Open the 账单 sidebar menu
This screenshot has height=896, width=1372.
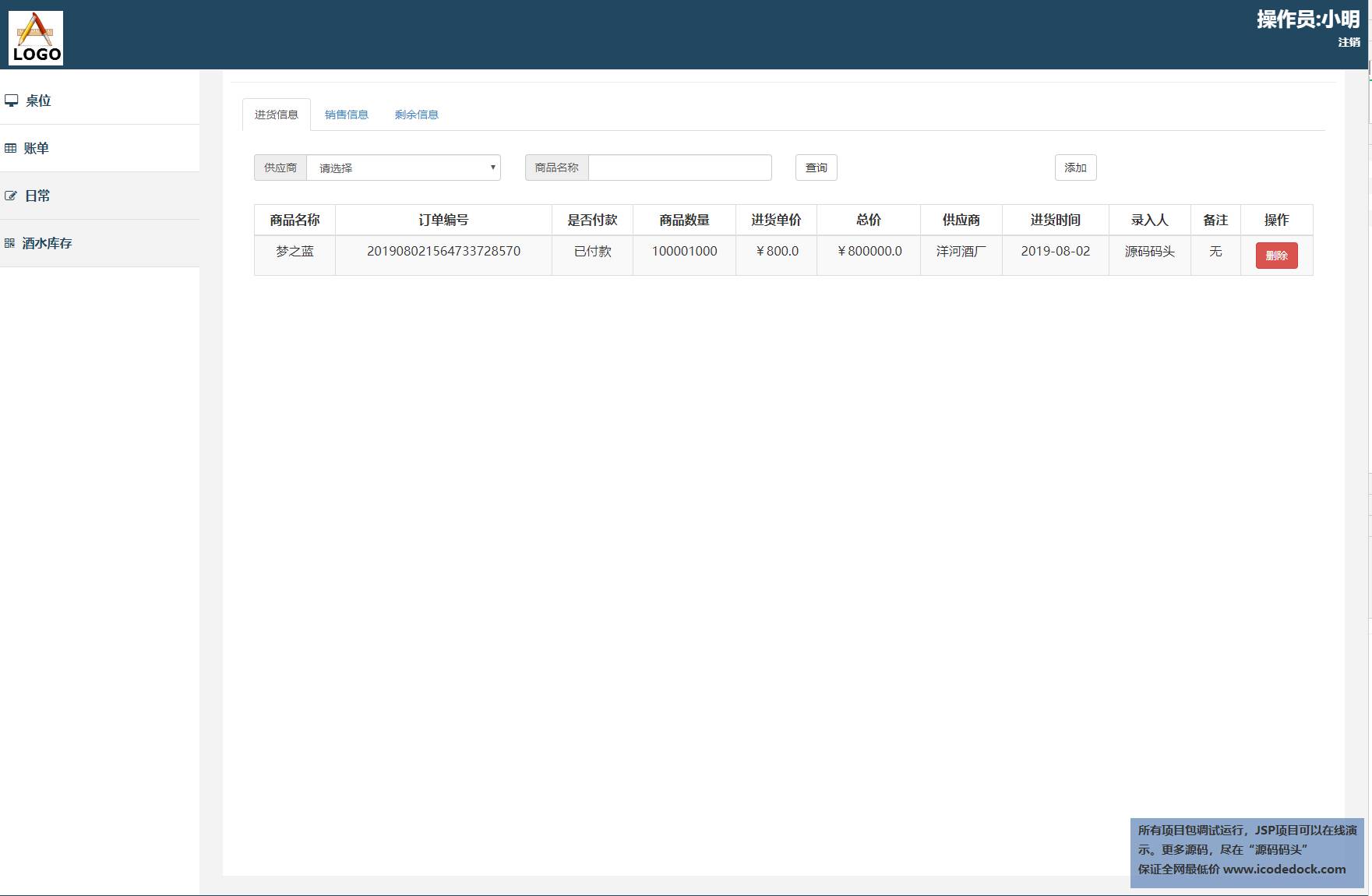100,148
